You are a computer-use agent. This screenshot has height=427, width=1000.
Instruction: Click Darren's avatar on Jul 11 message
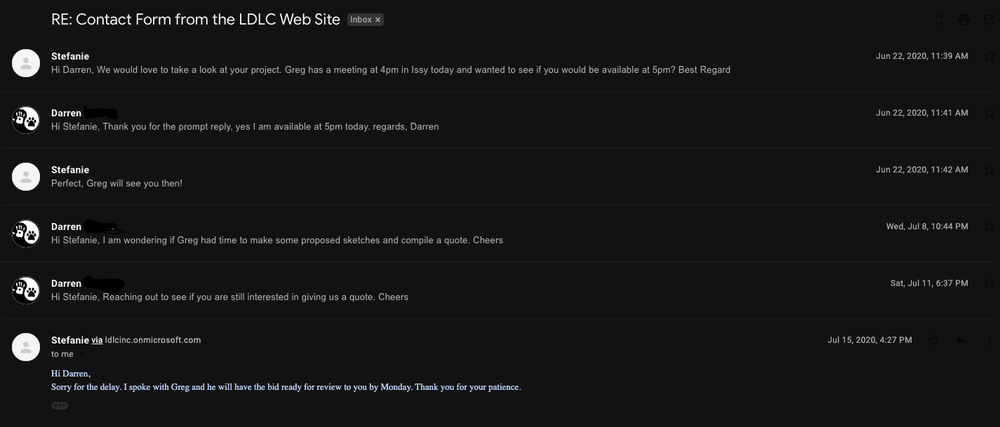click(x=25, y=290)
